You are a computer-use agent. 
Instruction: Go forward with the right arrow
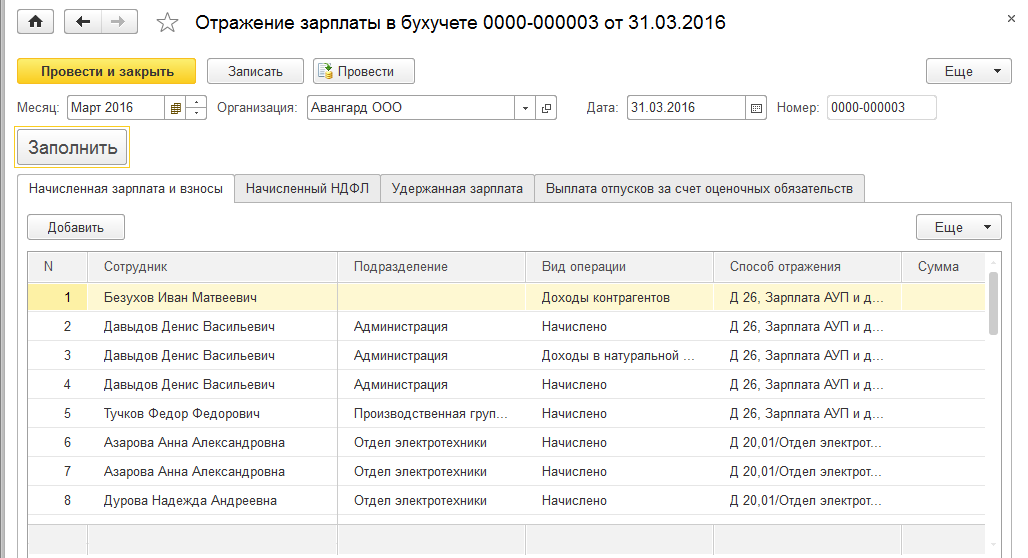coord(118,22)
